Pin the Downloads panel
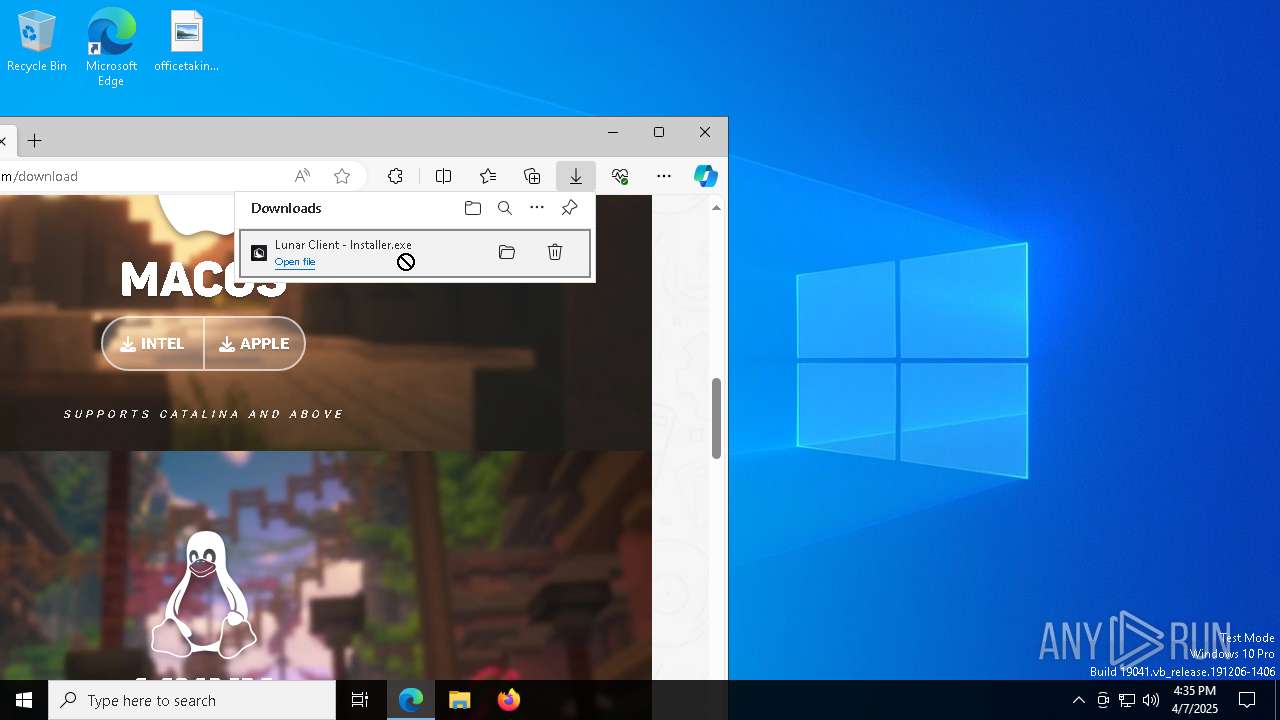The height and width of the screenshot is (720, 1280). click(x=569, y=208)
